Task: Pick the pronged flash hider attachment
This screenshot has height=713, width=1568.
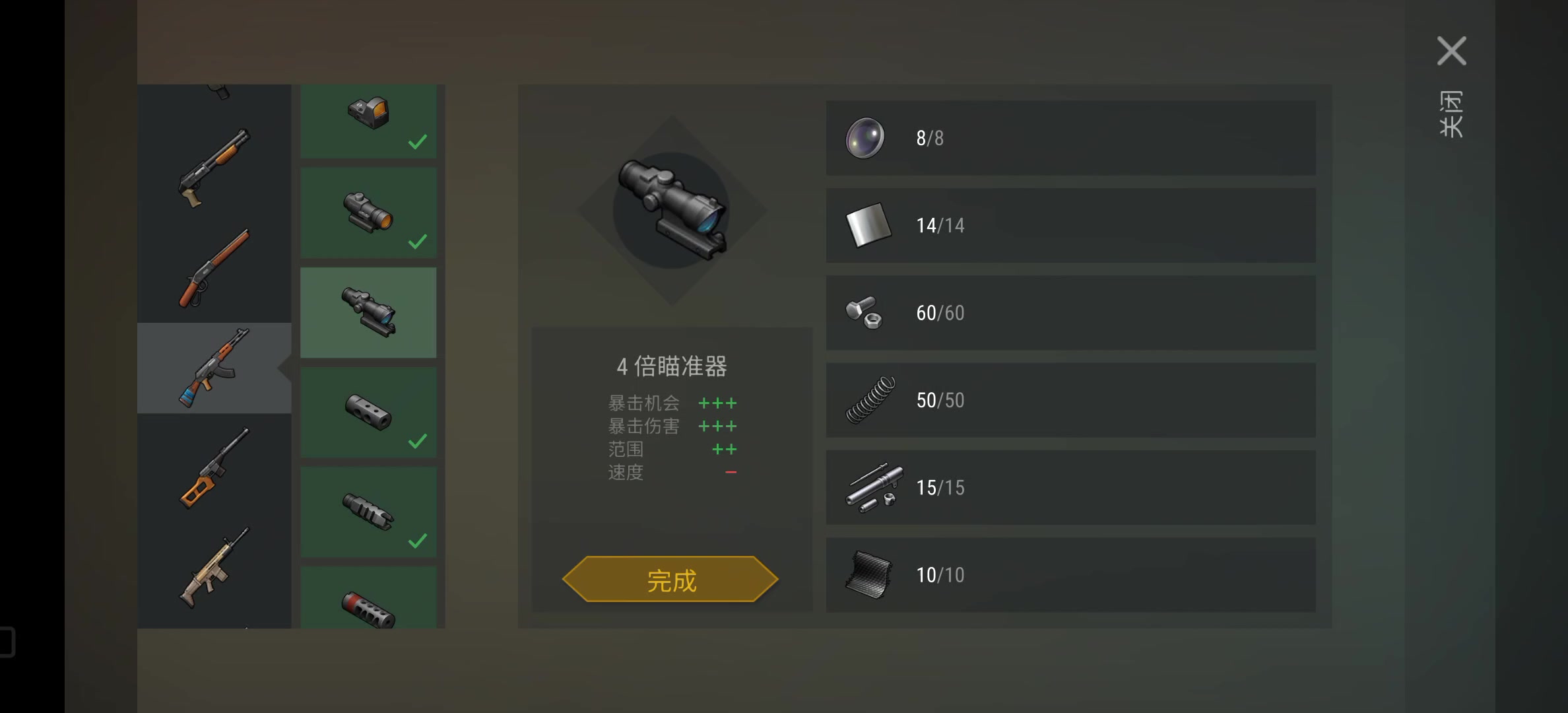Action: (x=368, y=512)
